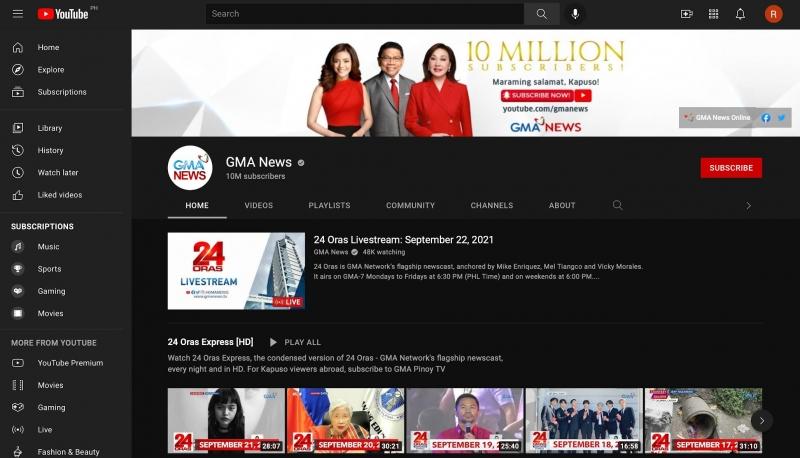This screenshot has height=458, width=800.
Task: Click the Movies icon under More from YouTube
Action: [18, 385]
